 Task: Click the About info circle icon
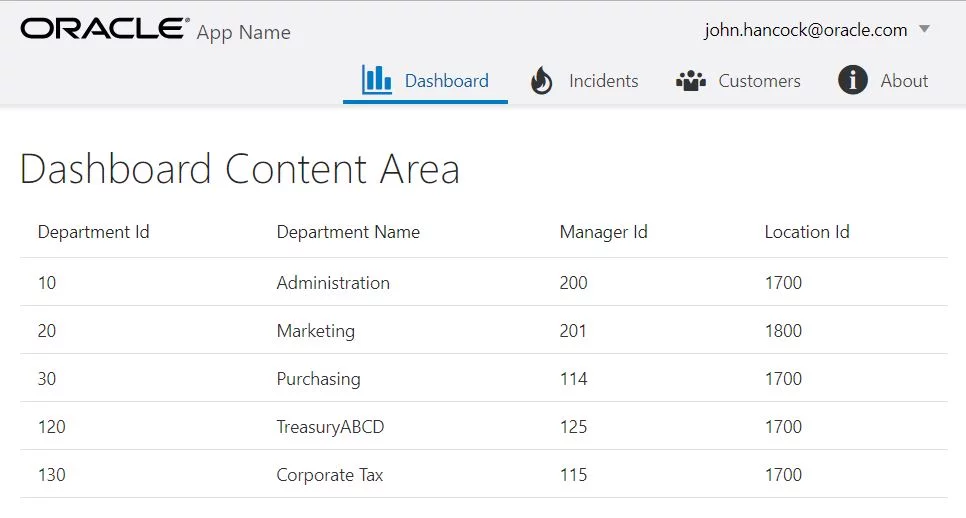[x=853, y=80]
